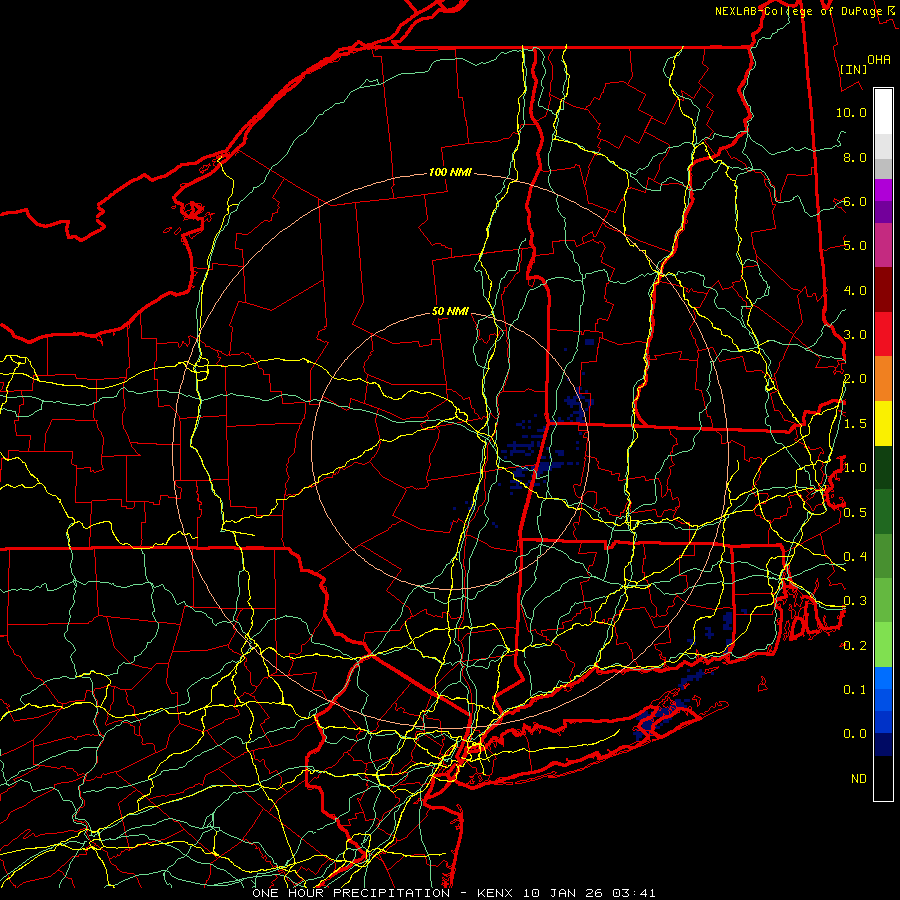Viewport: 900px width, 900px height.
Task: Click the 3.0 legend value
Action: pyautogui.click(x=855, y=335)
